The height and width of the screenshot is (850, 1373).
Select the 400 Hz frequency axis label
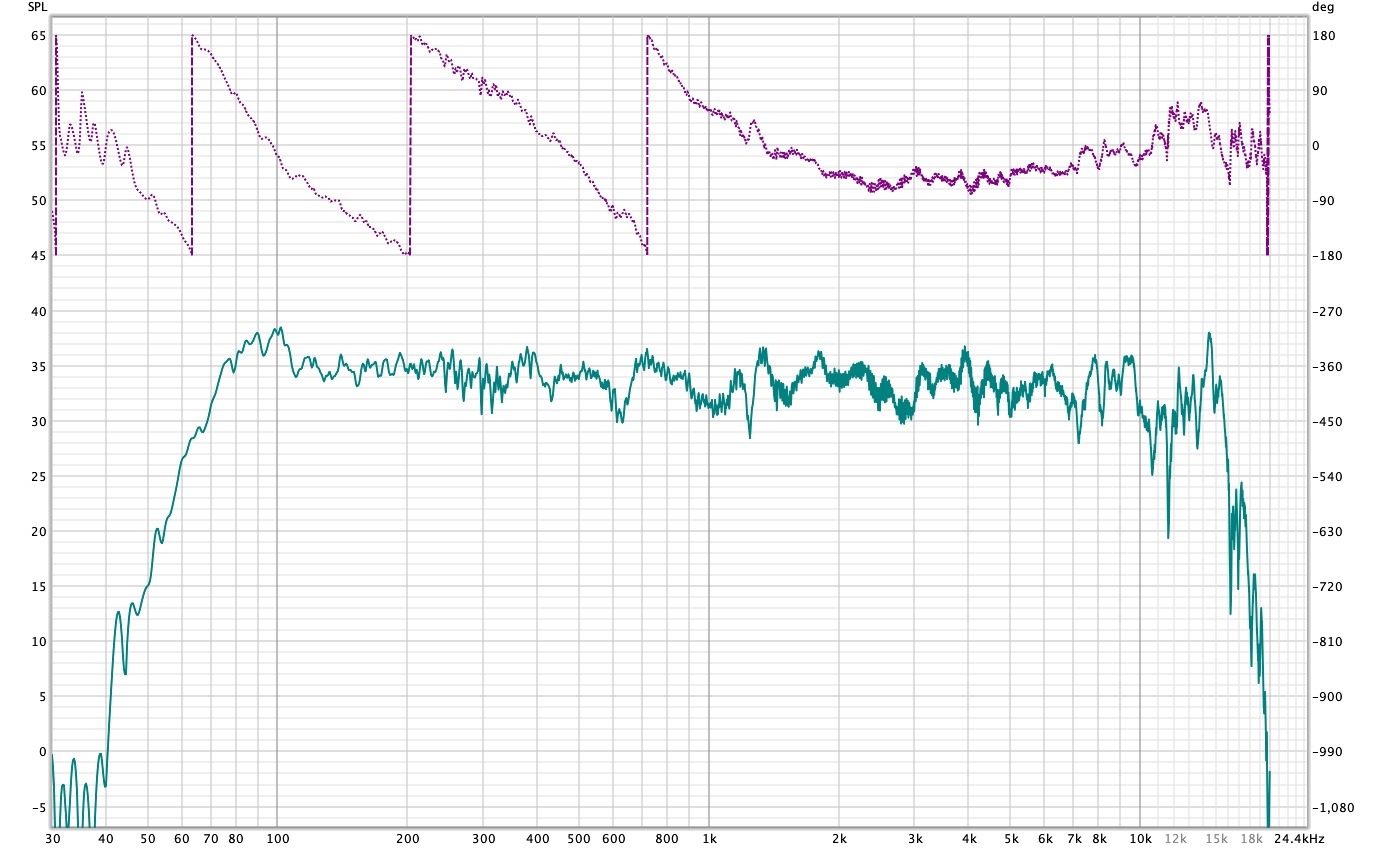point(537,838)
